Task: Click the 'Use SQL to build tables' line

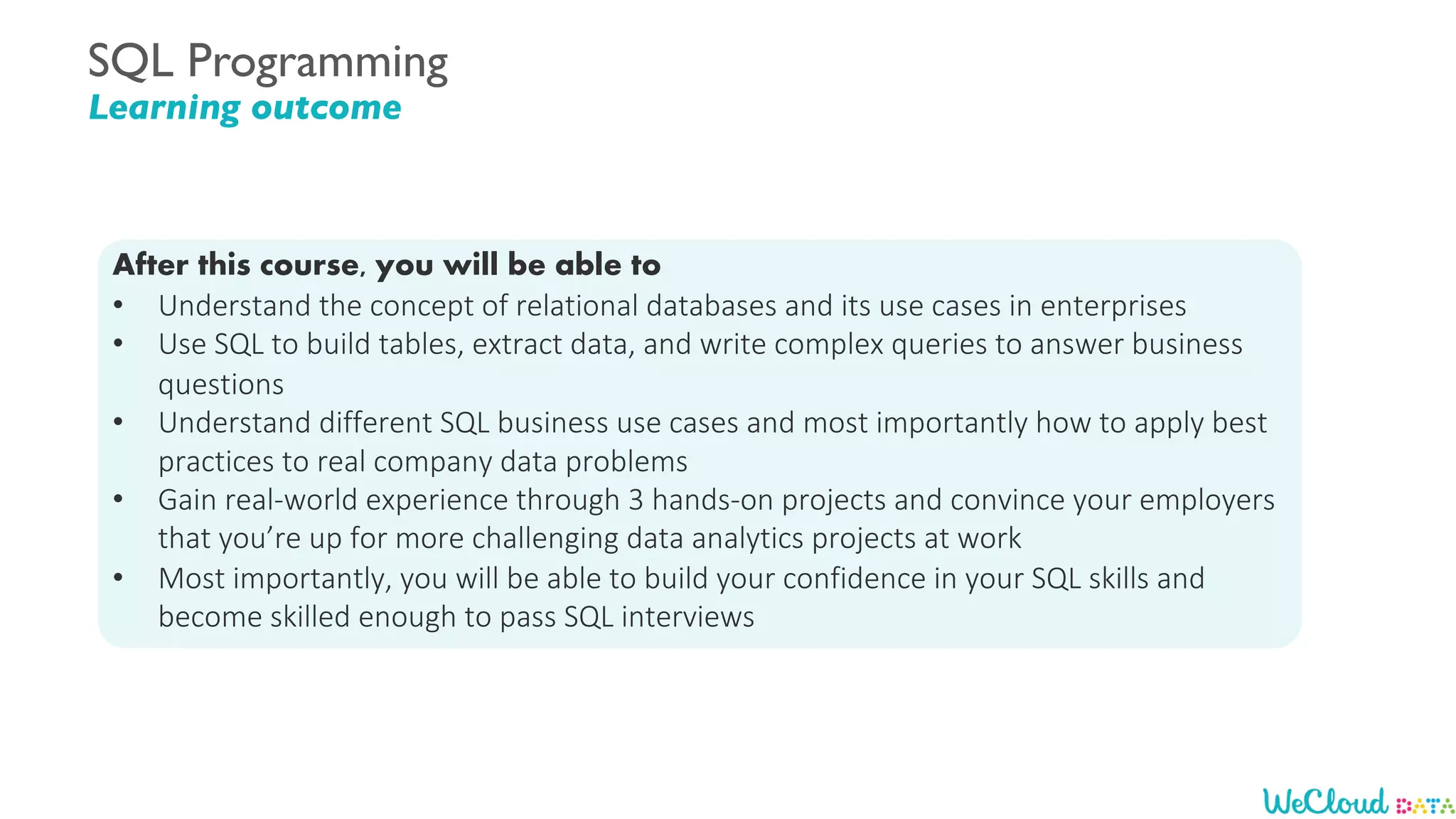Action: click(x=700, y=344)
